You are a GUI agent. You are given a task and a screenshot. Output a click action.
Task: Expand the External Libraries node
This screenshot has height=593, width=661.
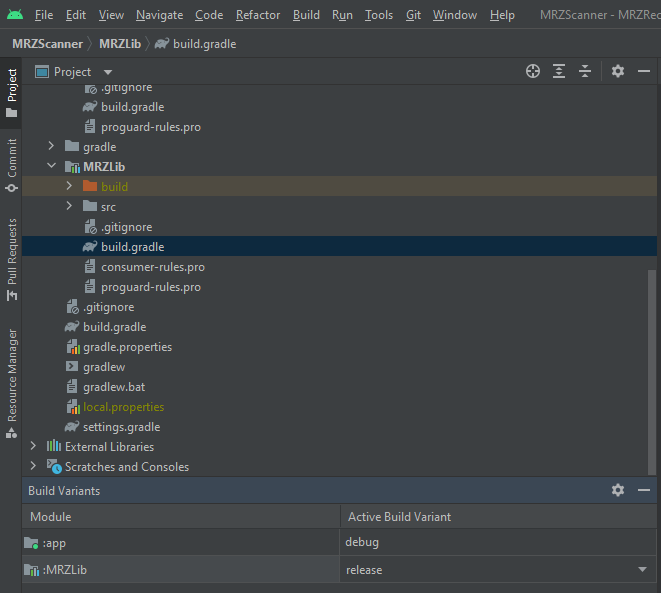[x=34, y=447]
